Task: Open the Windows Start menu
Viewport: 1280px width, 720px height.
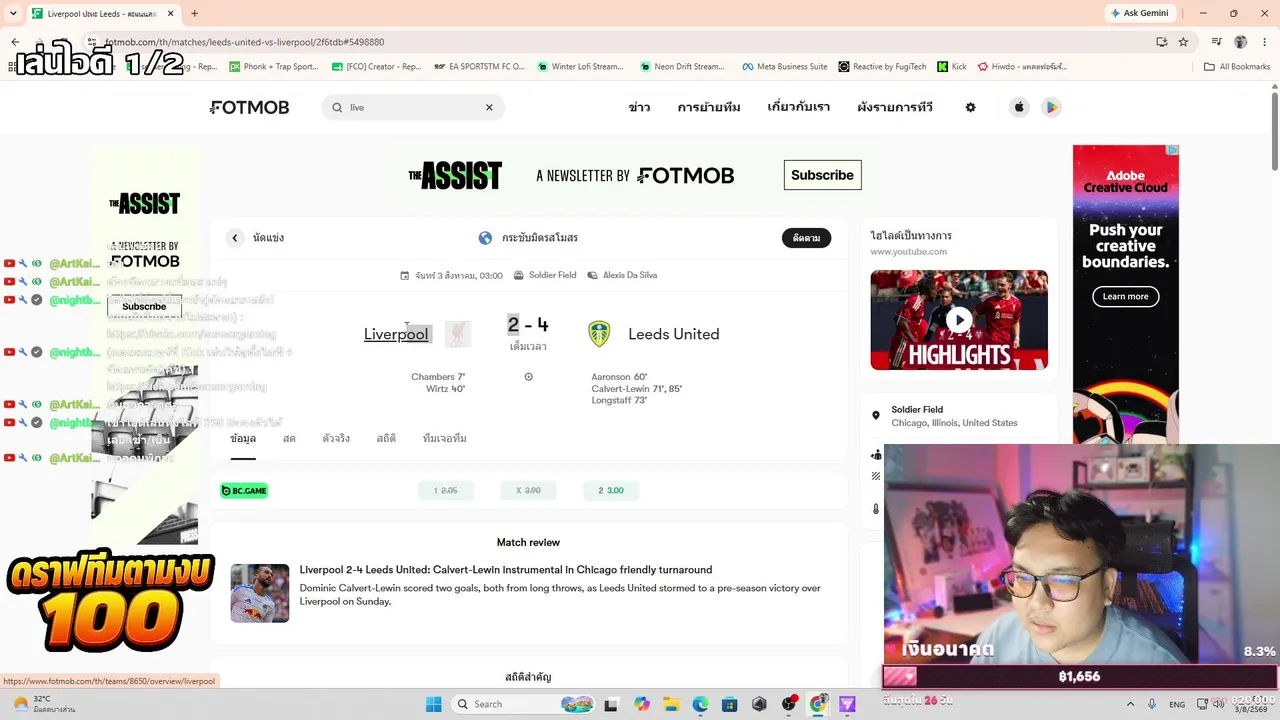Action: point(433,704)
